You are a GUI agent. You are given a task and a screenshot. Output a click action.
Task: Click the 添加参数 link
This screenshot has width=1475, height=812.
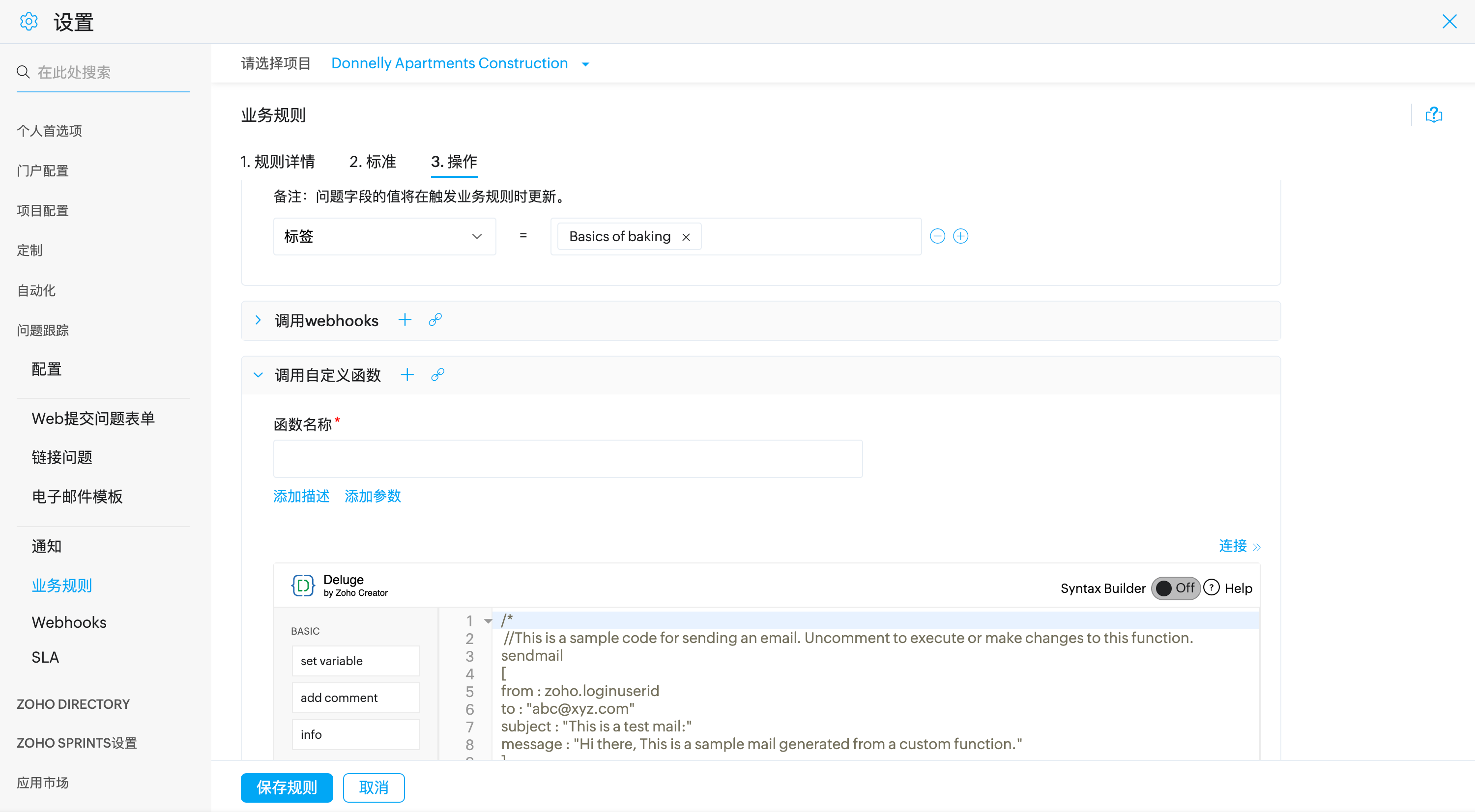pos(373,496)
